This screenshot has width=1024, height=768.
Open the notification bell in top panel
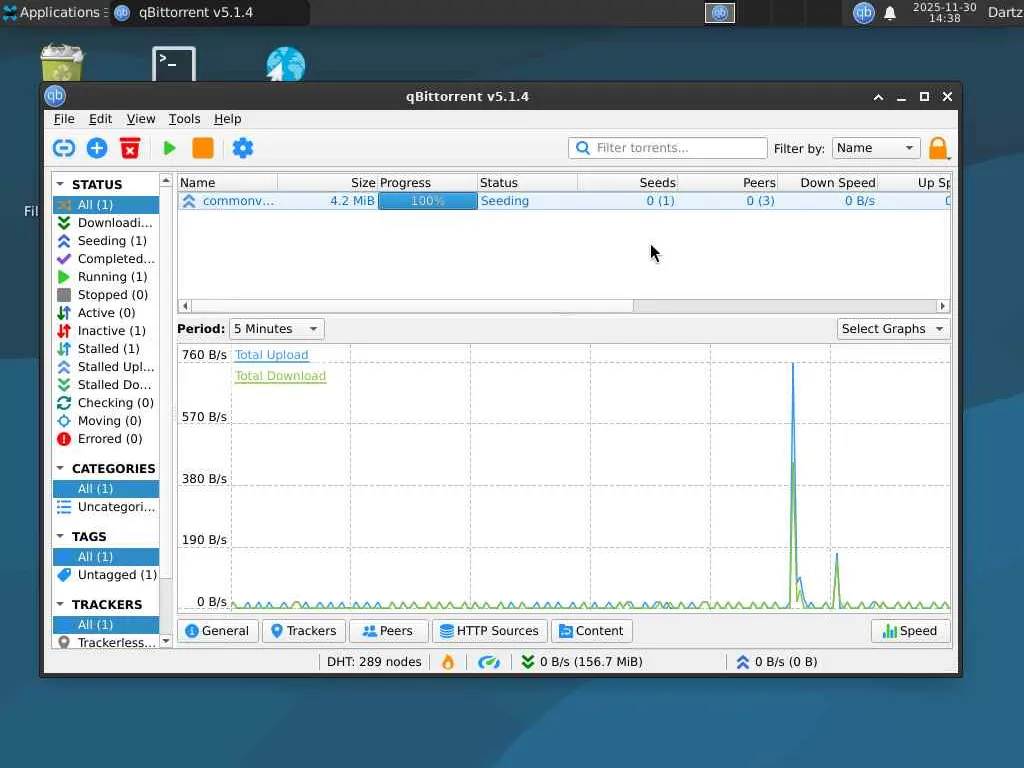[x=889, y=13]
